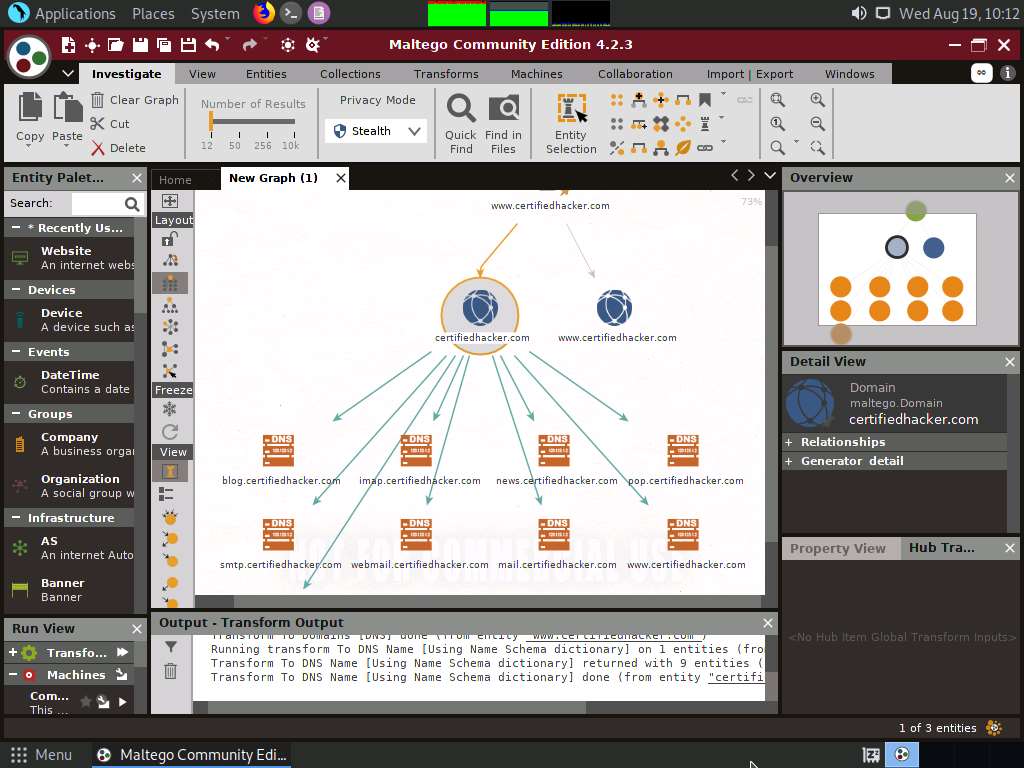
Task: Click the Bookmark selection icon
Action: 705,100
